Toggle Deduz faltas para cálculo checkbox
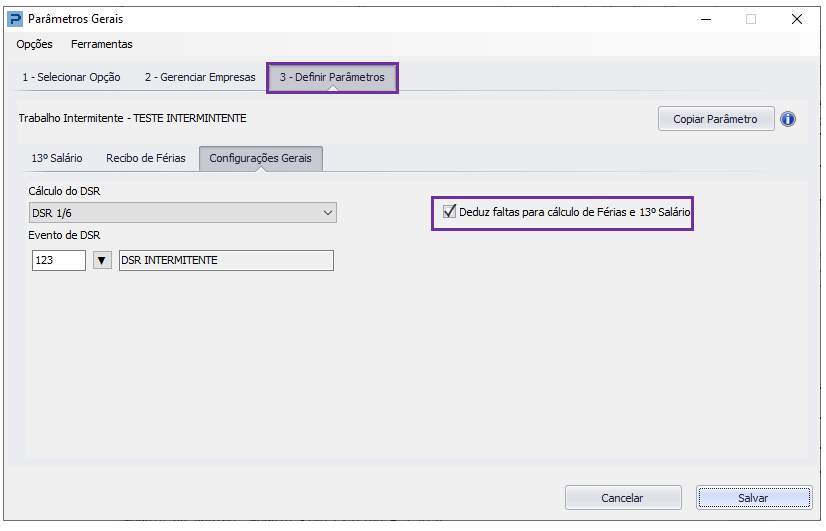 tap(449, 212)
